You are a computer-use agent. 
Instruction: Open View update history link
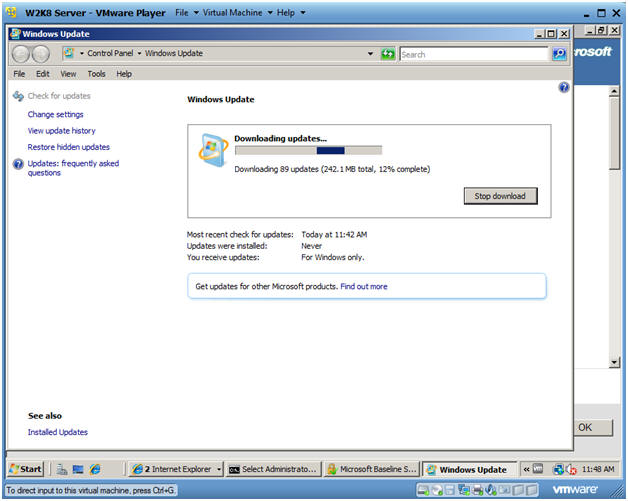(x=62, y=131)
